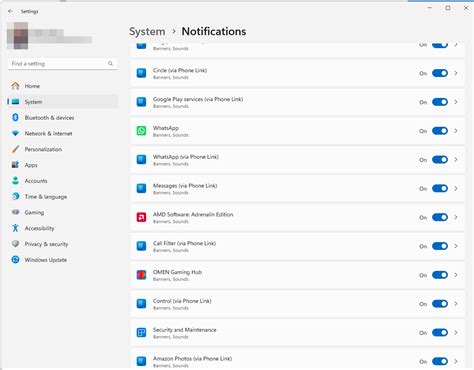Toggle Amazon Photos (via Phone Link) notifications
Image resolution: width=474 pixels, height=370 pixels.
[440, 361]
